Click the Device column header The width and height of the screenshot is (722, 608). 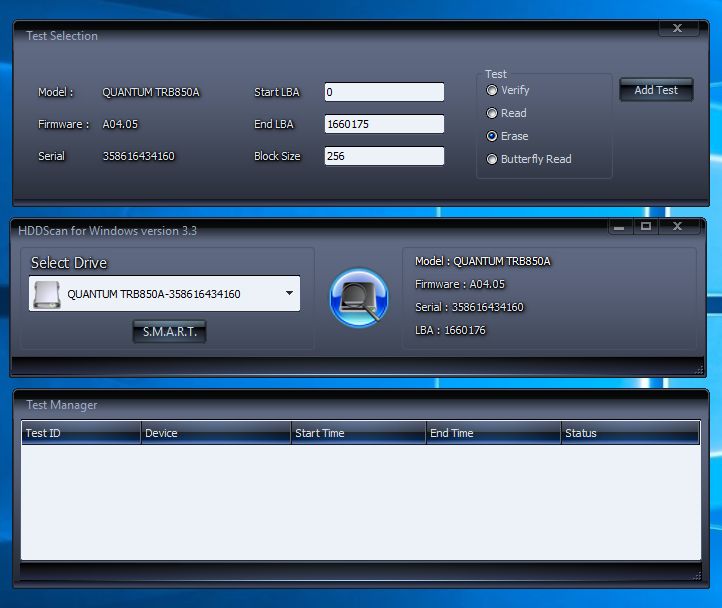(x=215, y=433)
